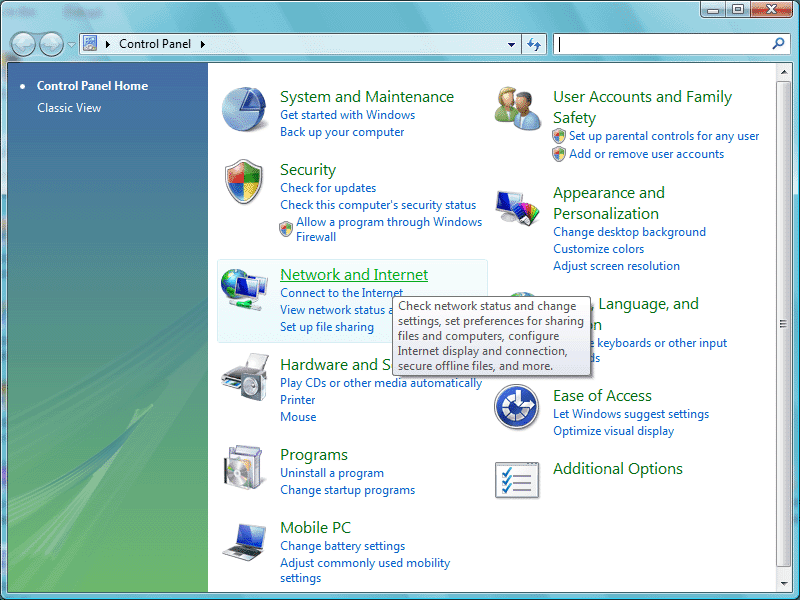Open the Programs category heading

[314, 455]
